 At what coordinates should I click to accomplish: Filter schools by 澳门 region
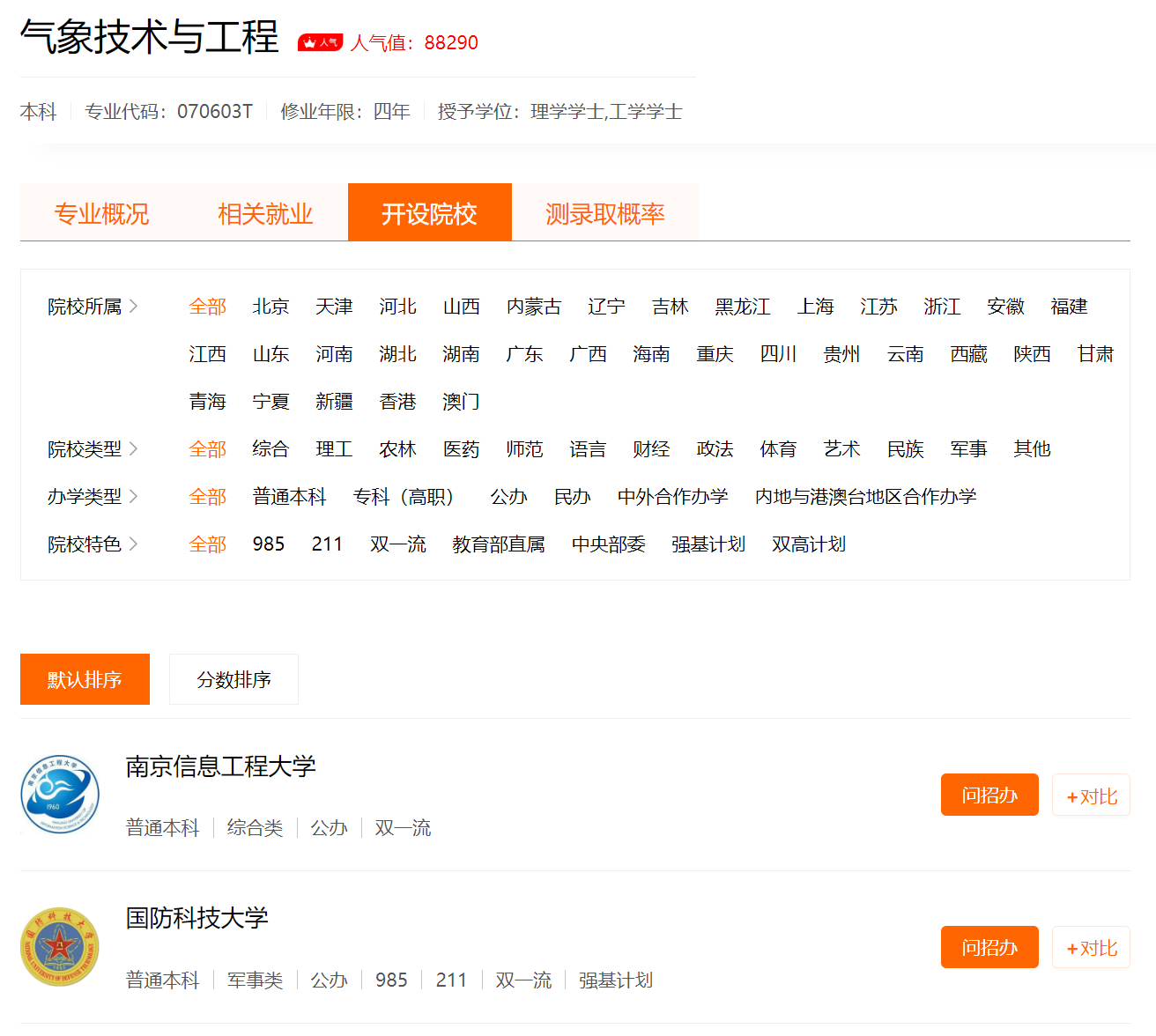[462, 402]
